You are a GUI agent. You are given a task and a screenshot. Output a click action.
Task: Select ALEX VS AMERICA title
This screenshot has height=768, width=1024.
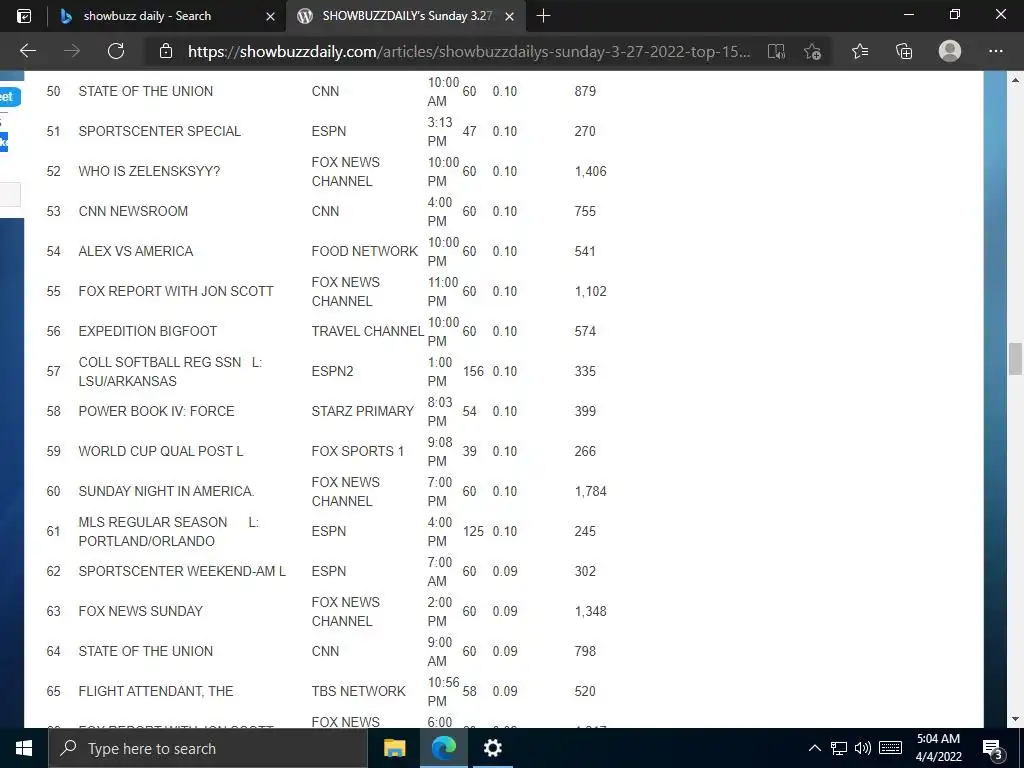136,251
